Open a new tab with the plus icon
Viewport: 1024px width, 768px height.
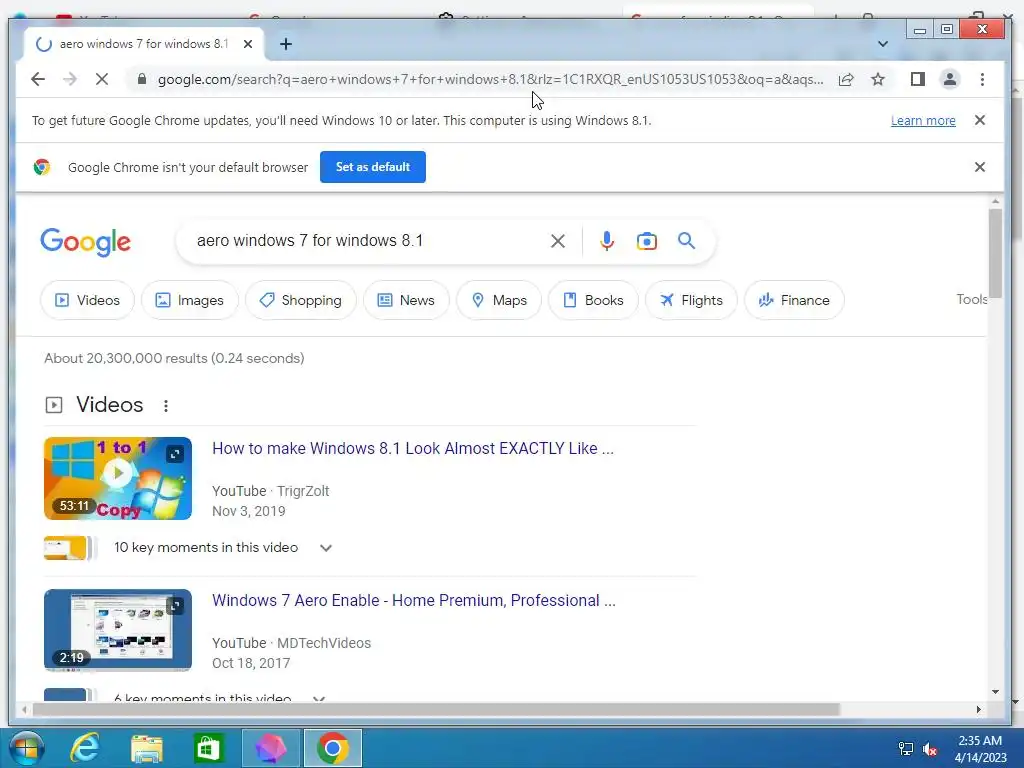point(285,44)
